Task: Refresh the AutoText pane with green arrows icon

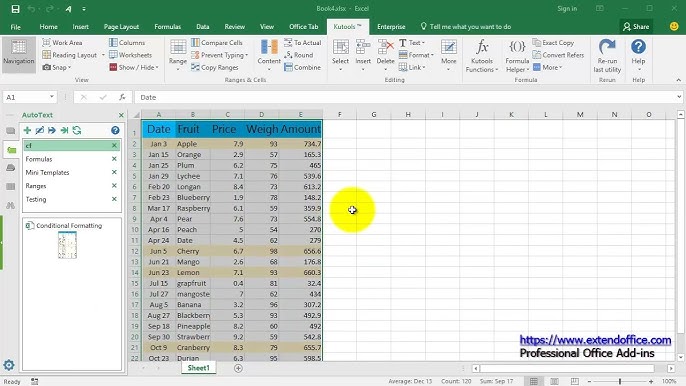Action: coord(77,130)
